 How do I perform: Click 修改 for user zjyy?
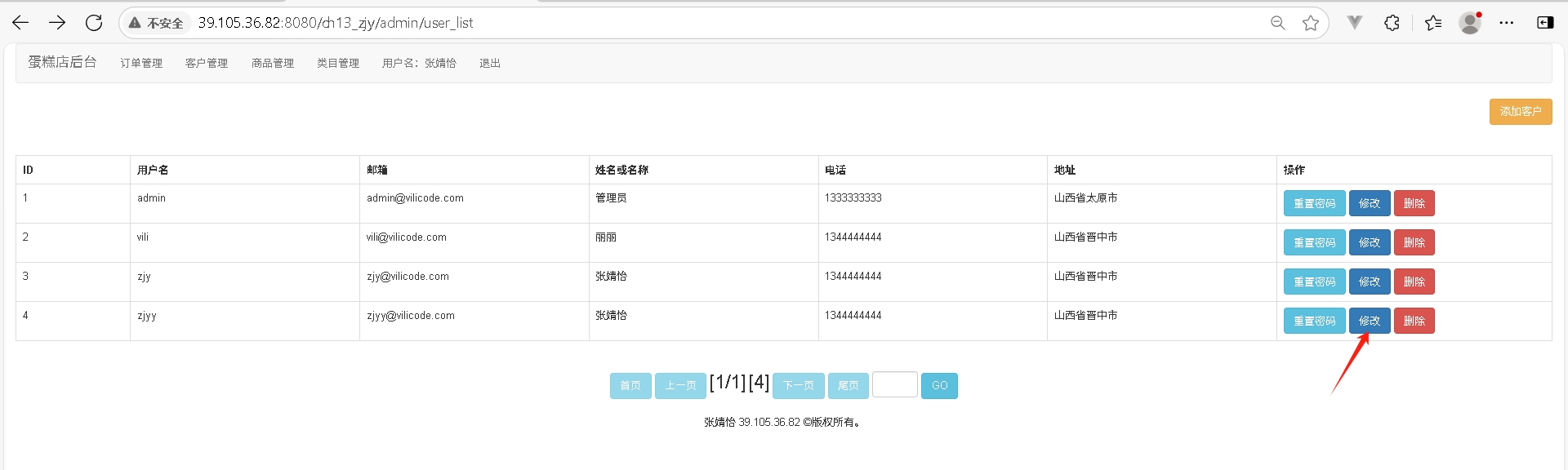(1370, 321)
